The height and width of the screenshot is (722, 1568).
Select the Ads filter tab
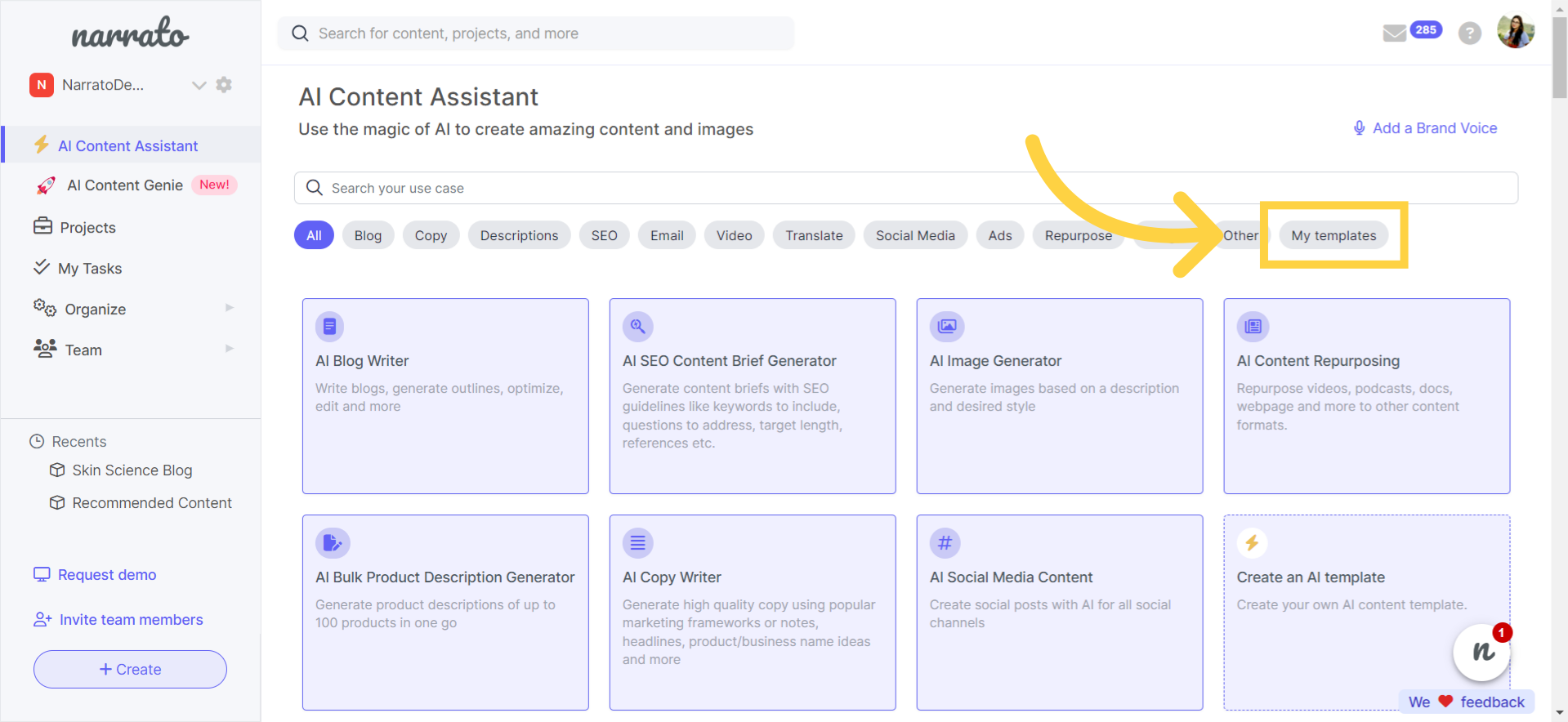pyautogui.click(x=1000, y=235)
